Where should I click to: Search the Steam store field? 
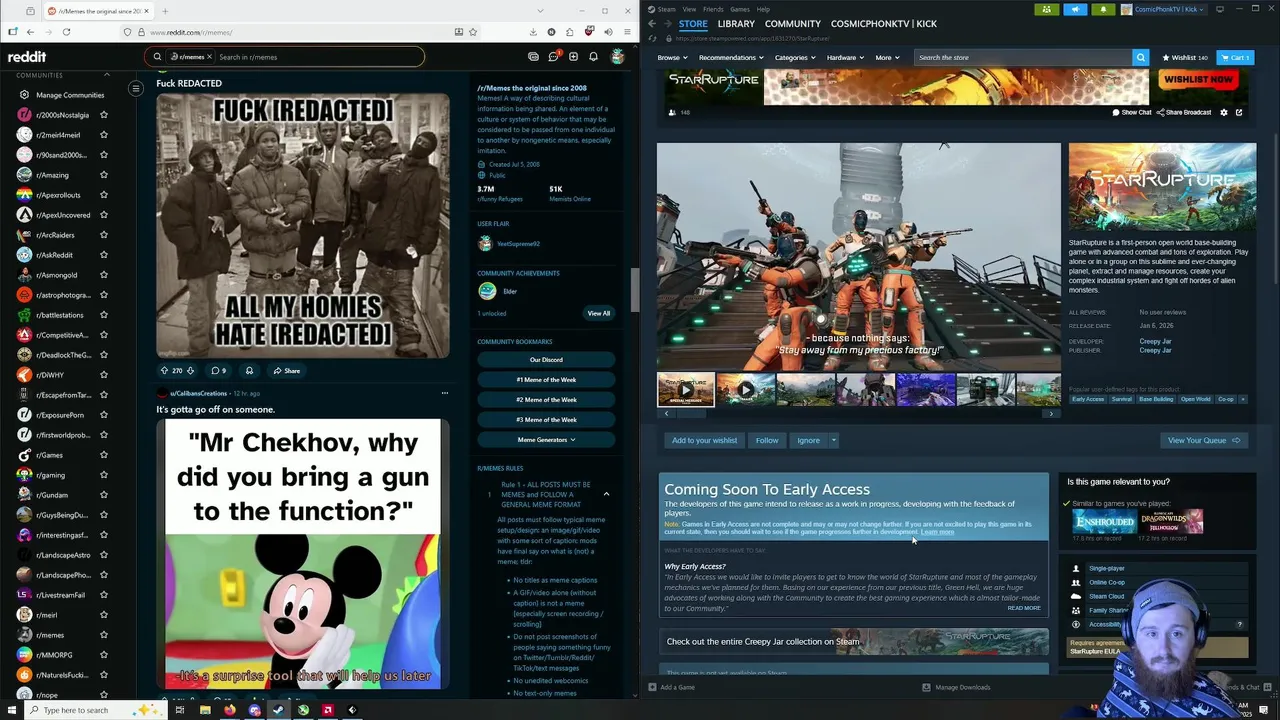coord(1023,58)
